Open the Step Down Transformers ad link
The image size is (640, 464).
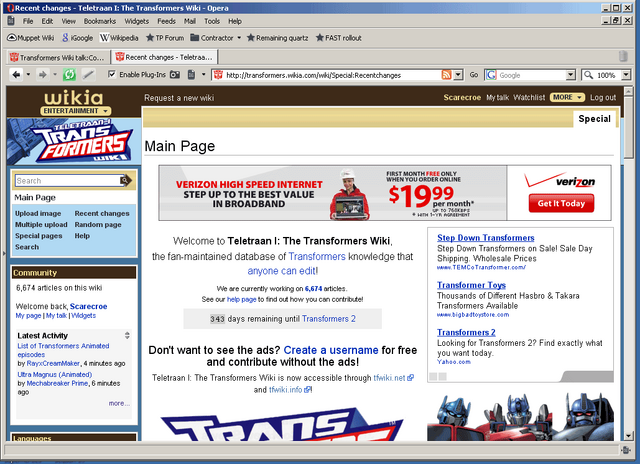pyautogui.click(x=485, y=238)
